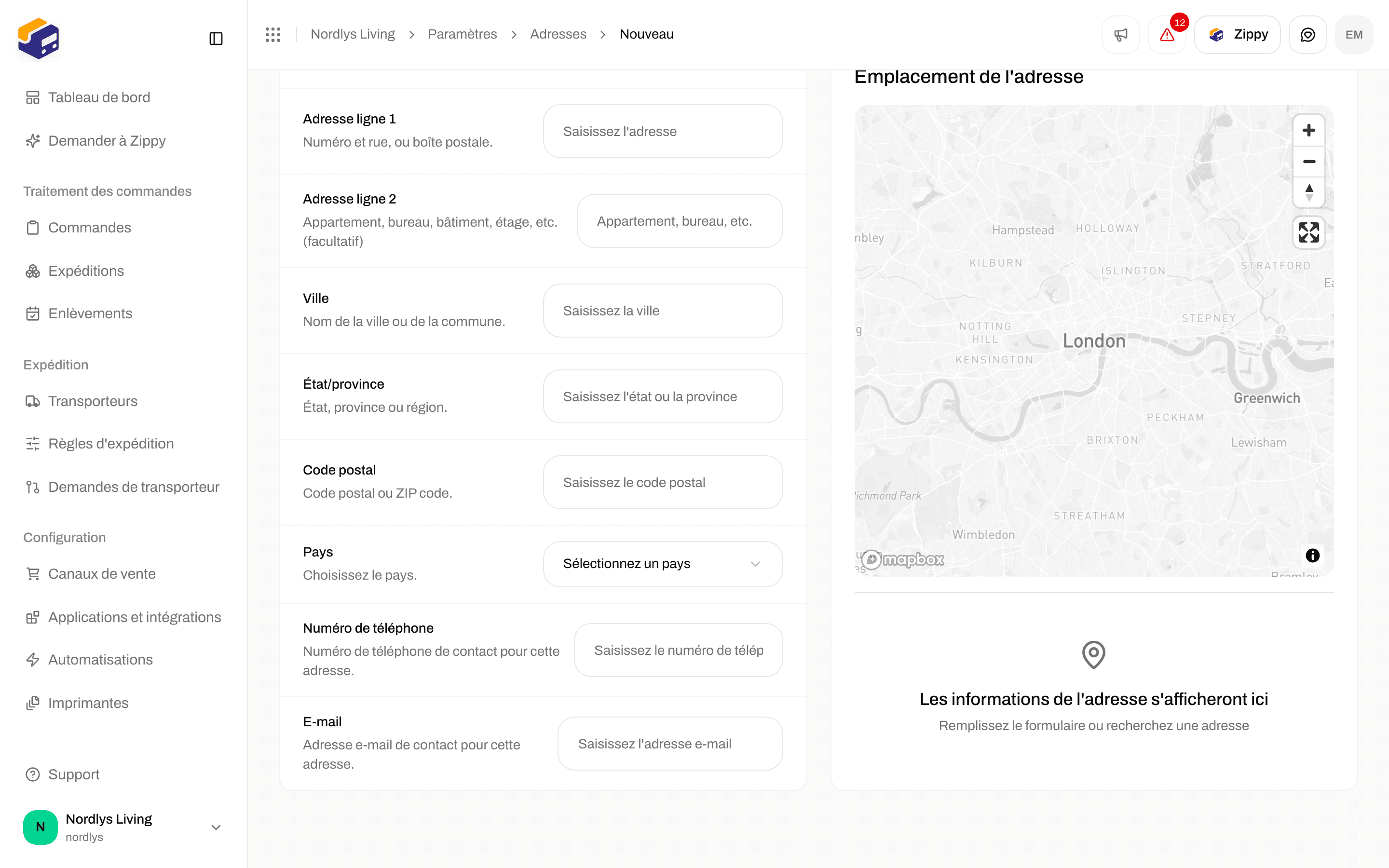Reset map bearing compass
Viewport: 1389px width, 868px height.
point(1308,192)
